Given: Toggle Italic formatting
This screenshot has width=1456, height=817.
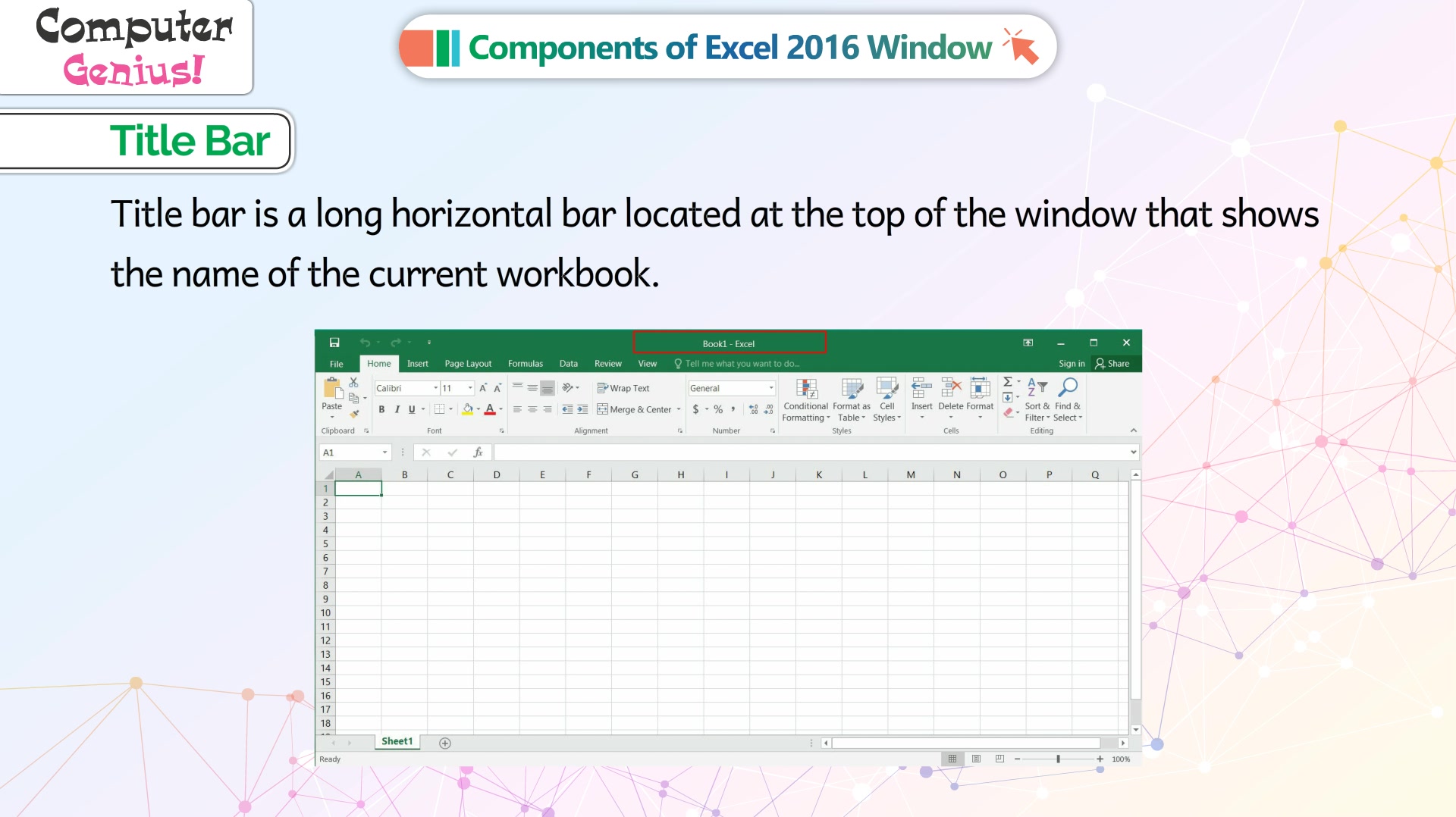Looking at the screenshot, I should point(397,409).
